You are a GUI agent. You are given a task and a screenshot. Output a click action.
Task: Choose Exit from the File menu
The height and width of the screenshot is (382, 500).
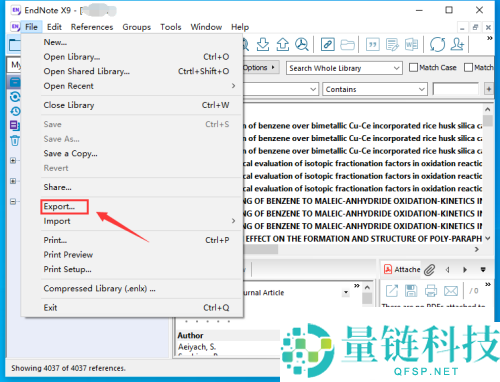click(x=50, y=308)
